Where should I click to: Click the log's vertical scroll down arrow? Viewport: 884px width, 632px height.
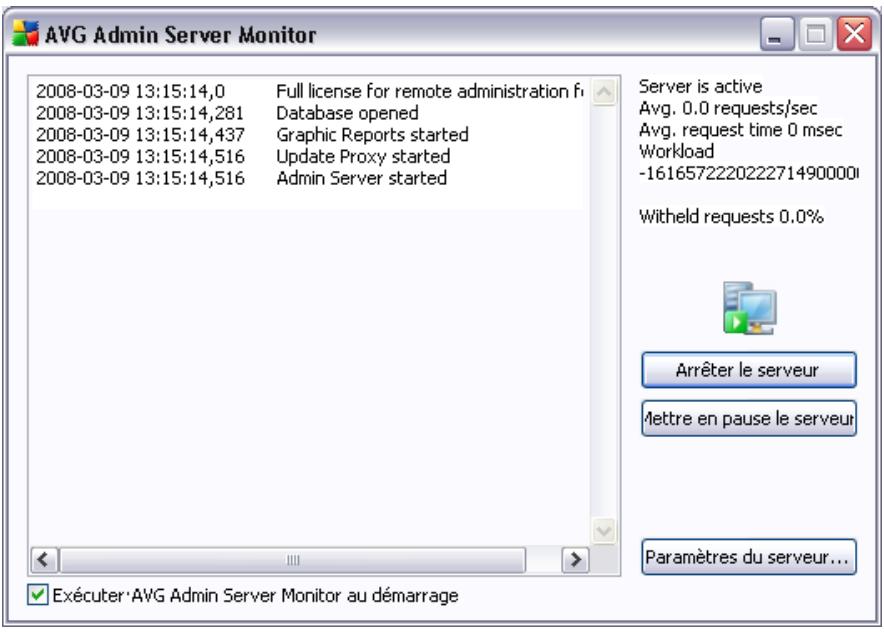tap(604, 531)
